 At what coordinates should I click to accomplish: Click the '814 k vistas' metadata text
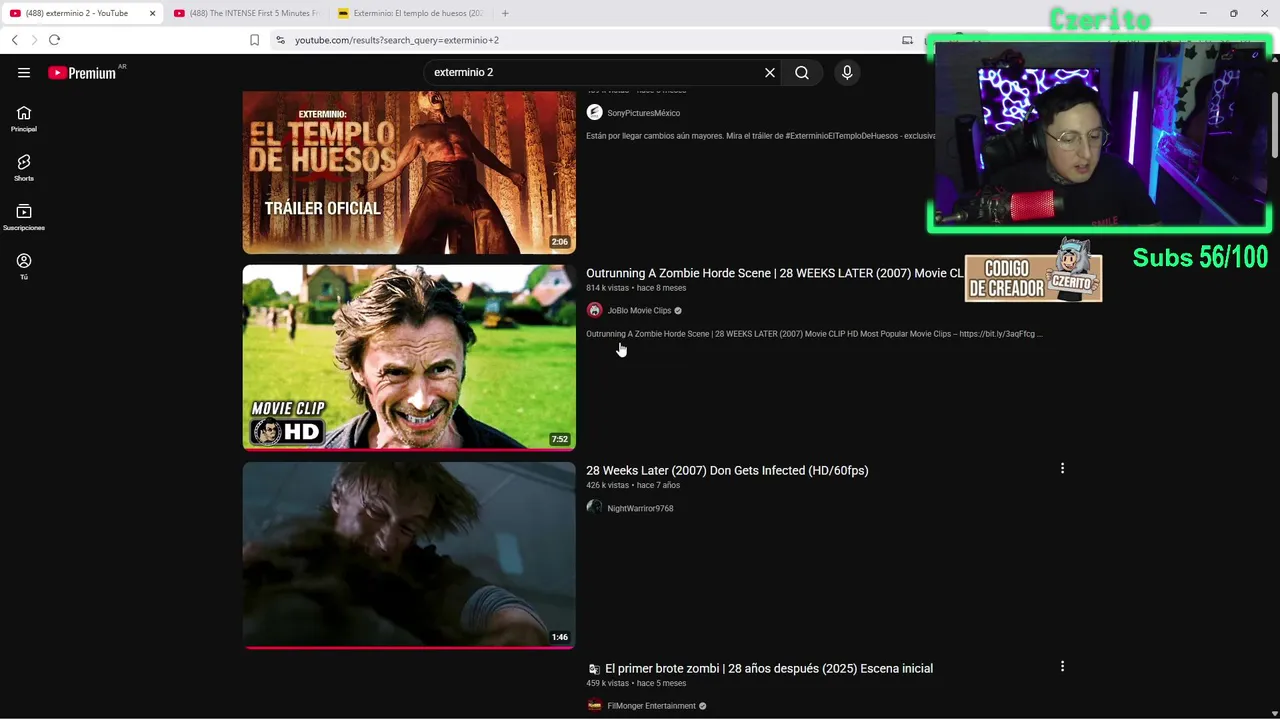pyautogui.click(x=608, y=288)
